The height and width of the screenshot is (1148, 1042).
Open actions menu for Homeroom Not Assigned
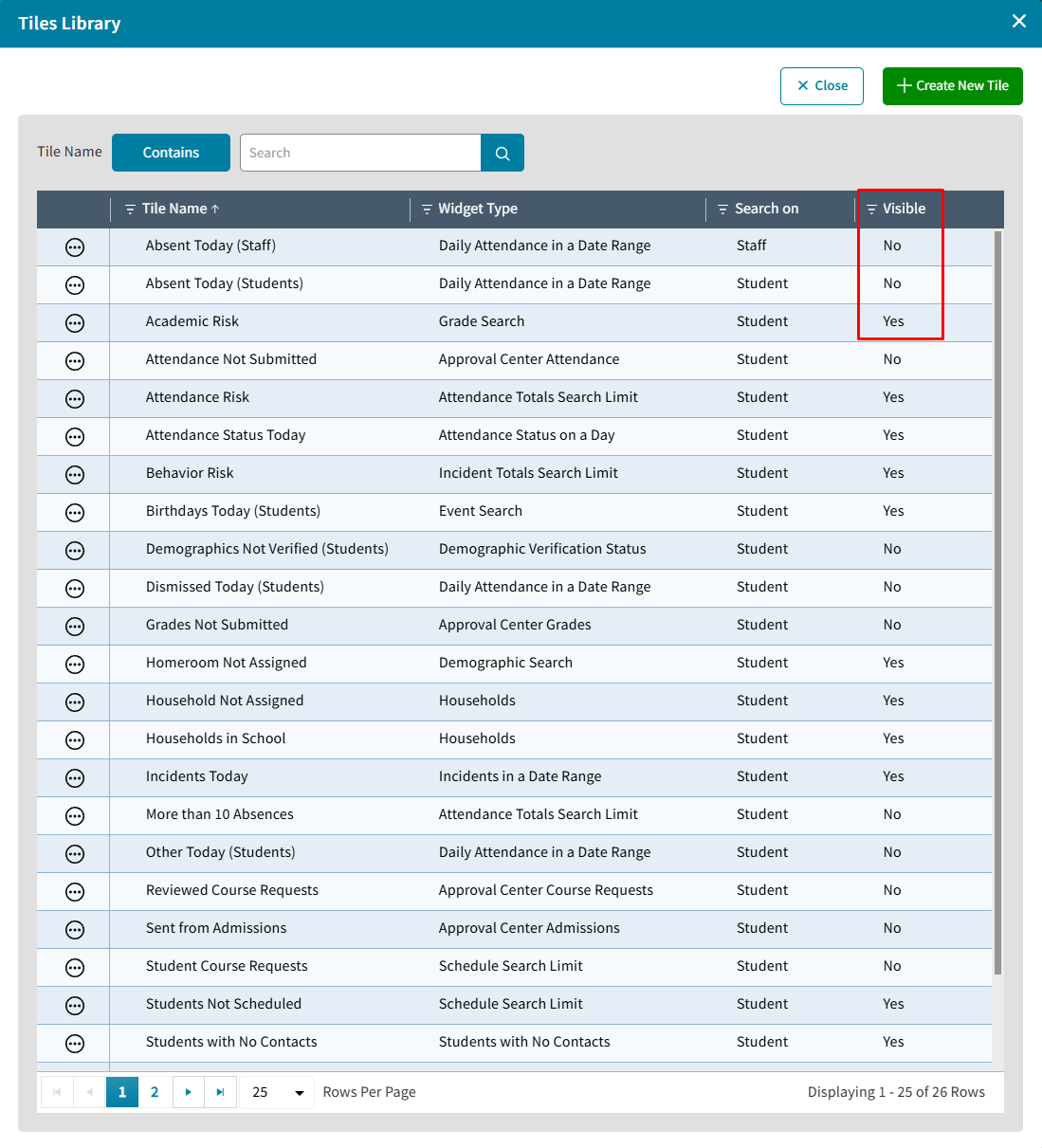pos(75,665)
